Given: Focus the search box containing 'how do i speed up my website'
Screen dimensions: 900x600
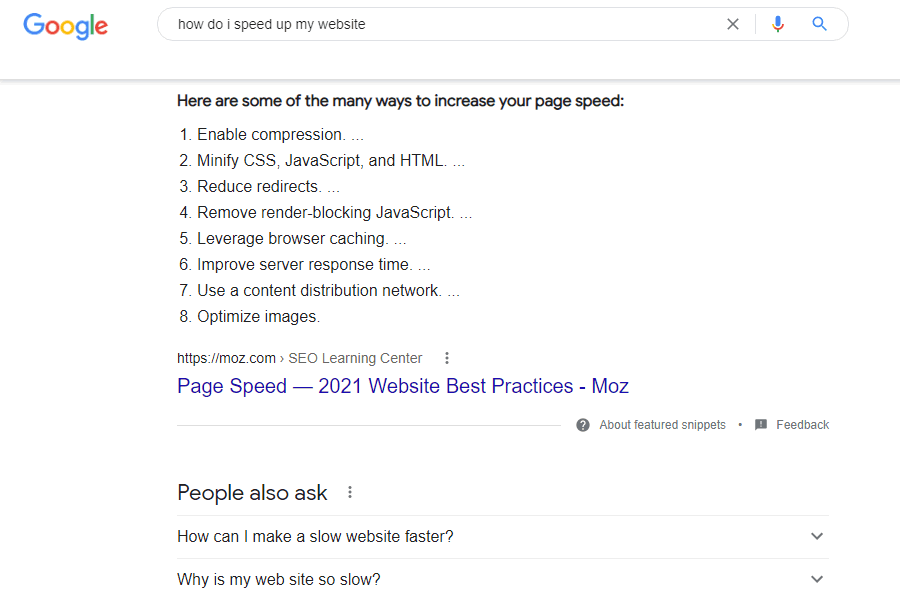Looking at the screenshot, I should 442,24.
